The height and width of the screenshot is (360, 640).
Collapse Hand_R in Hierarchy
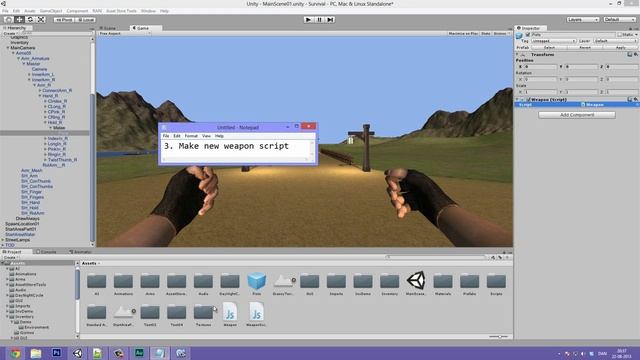click(40, 96)
